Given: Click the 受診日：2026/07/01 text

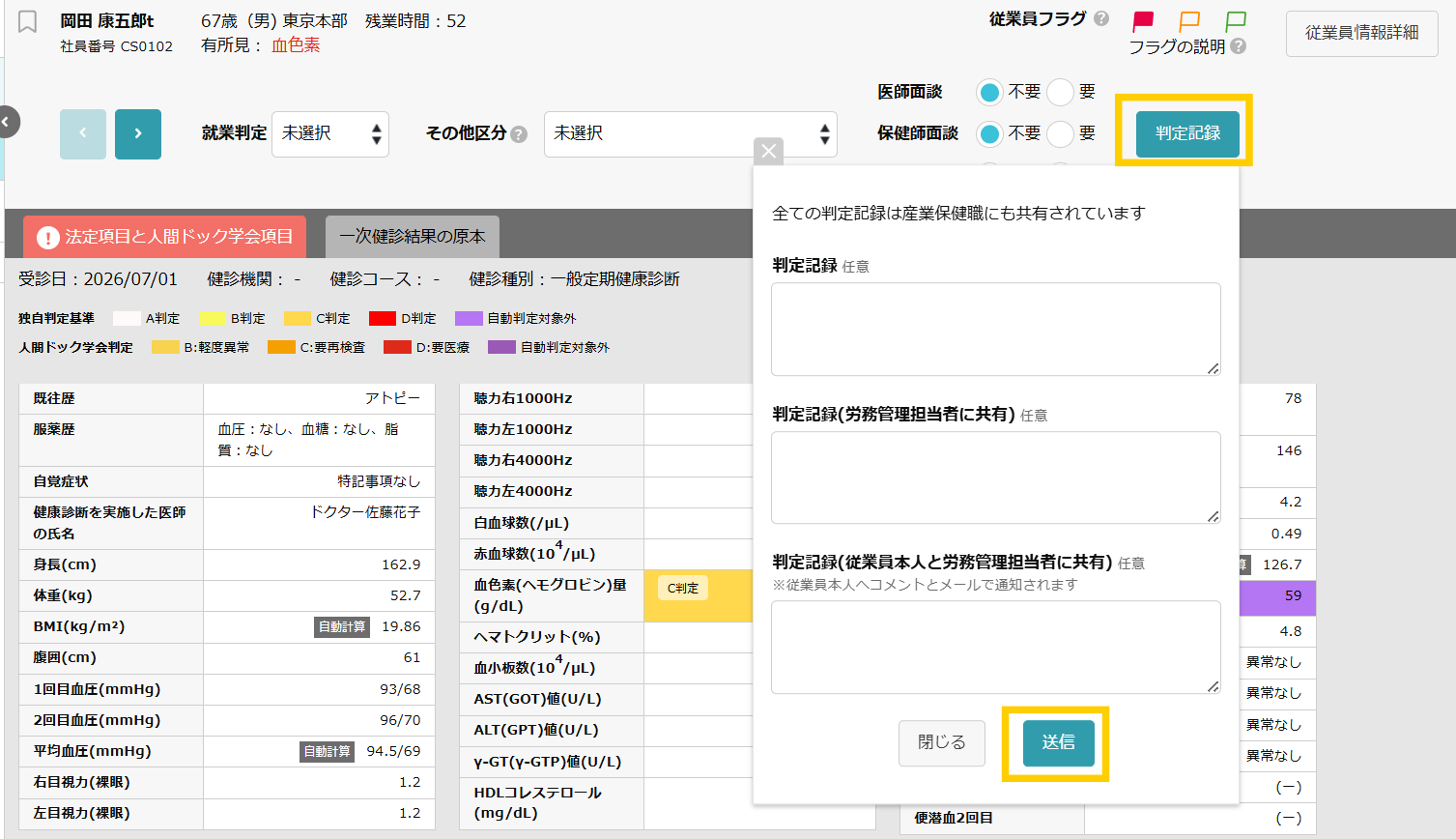Looking at the screenshot, I should click(98, 279).
